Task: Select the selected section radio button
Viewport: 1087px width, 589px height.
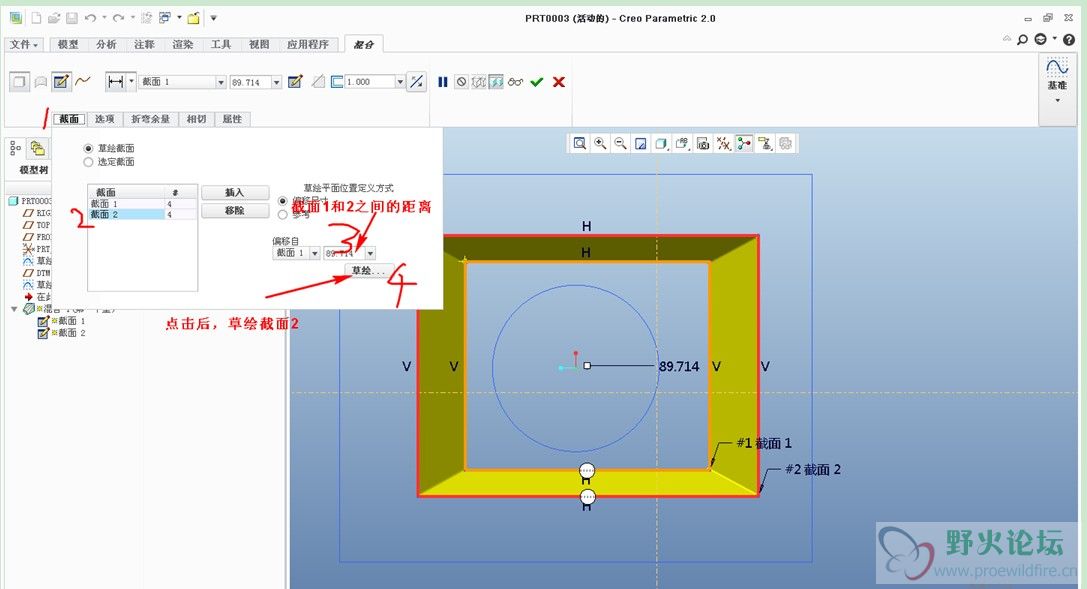Action: pyautogui.click(x=88, y=162)
